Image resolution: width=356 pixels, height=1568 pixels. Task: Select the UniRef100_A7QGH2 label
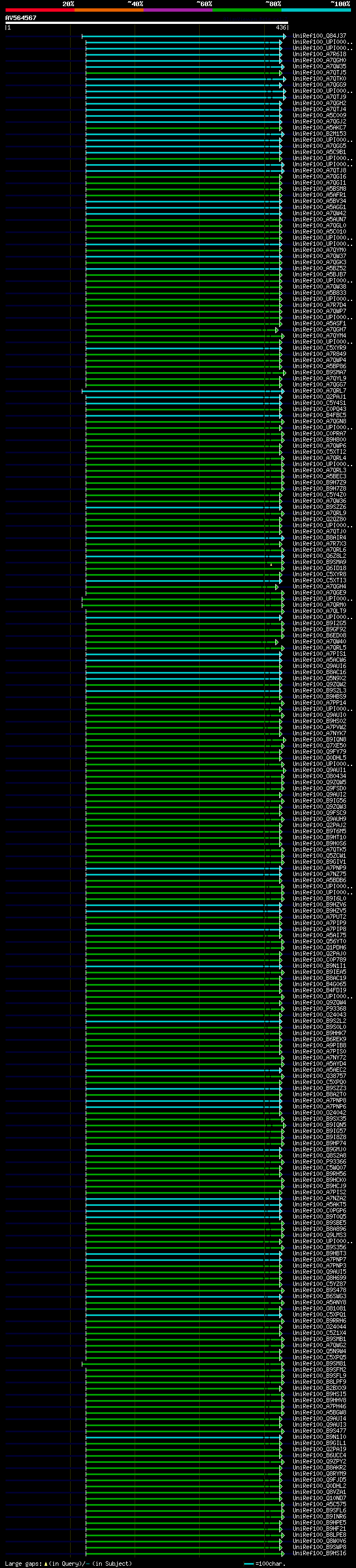tap(319, 103)
